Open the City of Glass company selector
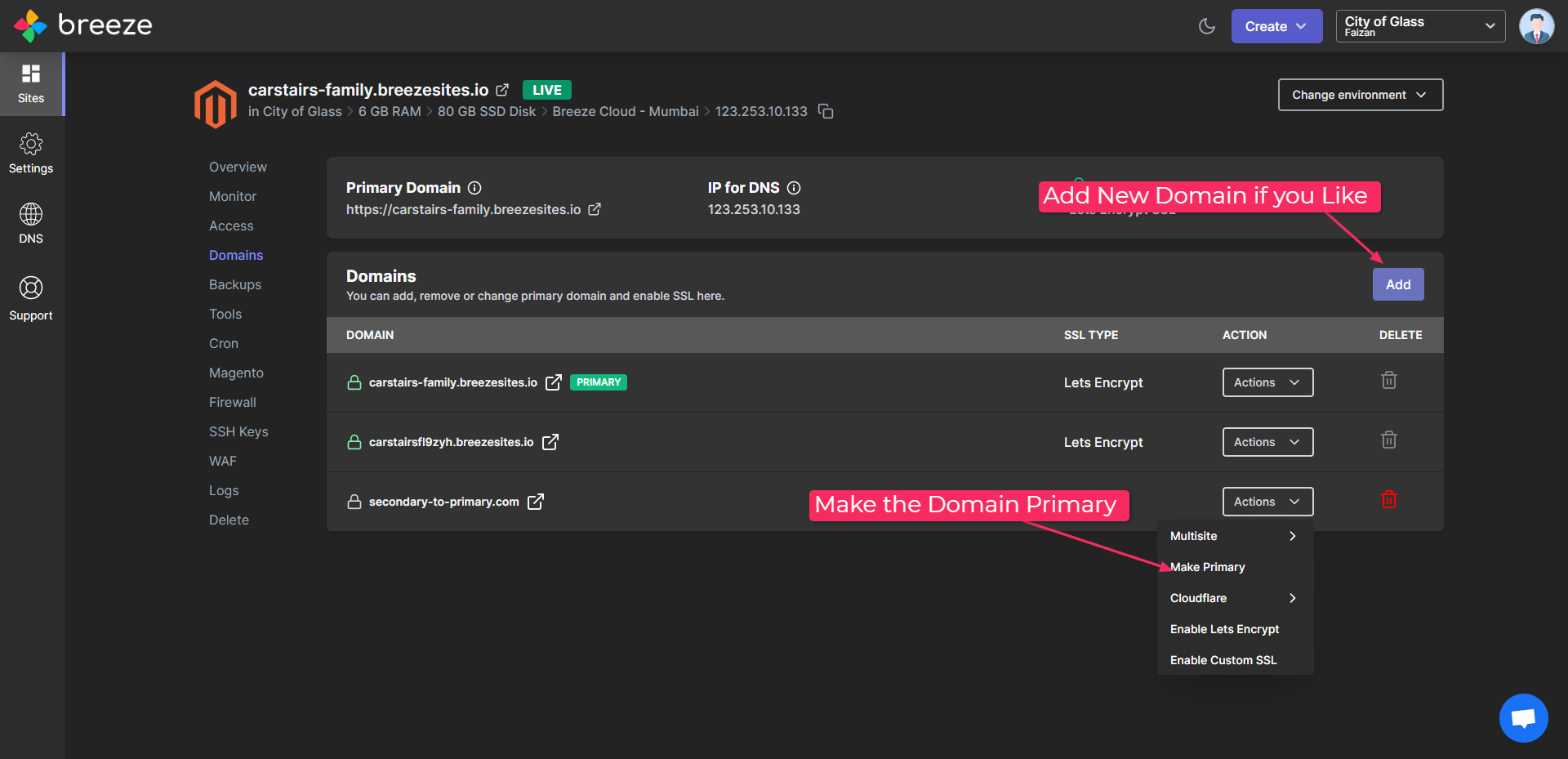 click(1420, 26)
